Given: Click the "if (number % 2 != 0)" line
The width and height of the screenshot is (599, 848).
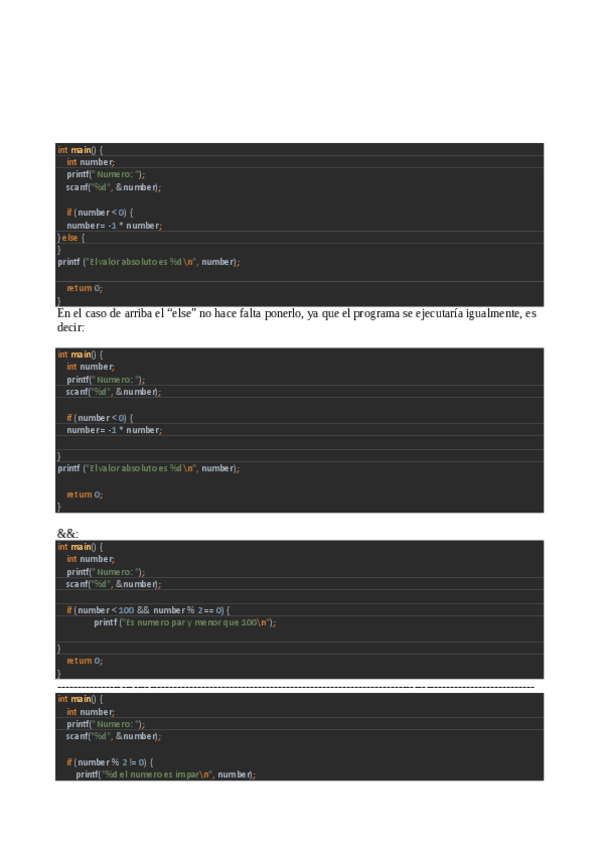Looking at the screenshot, I should tap(110, 762).
